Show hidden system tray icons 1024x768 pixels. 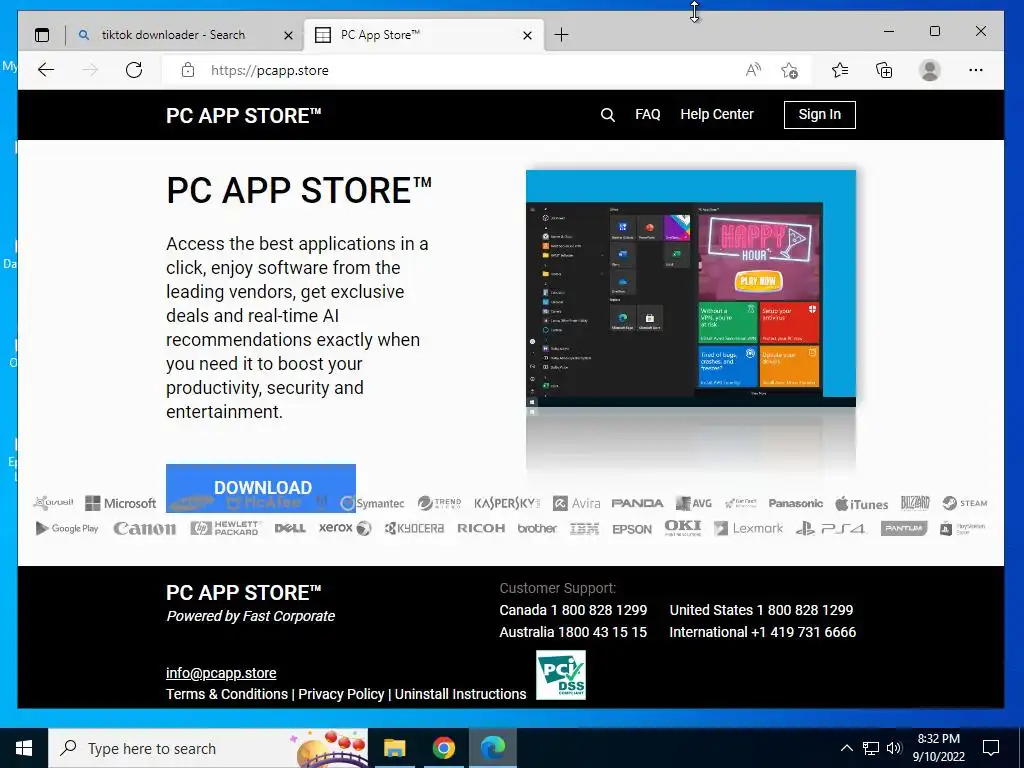(846, 748)
